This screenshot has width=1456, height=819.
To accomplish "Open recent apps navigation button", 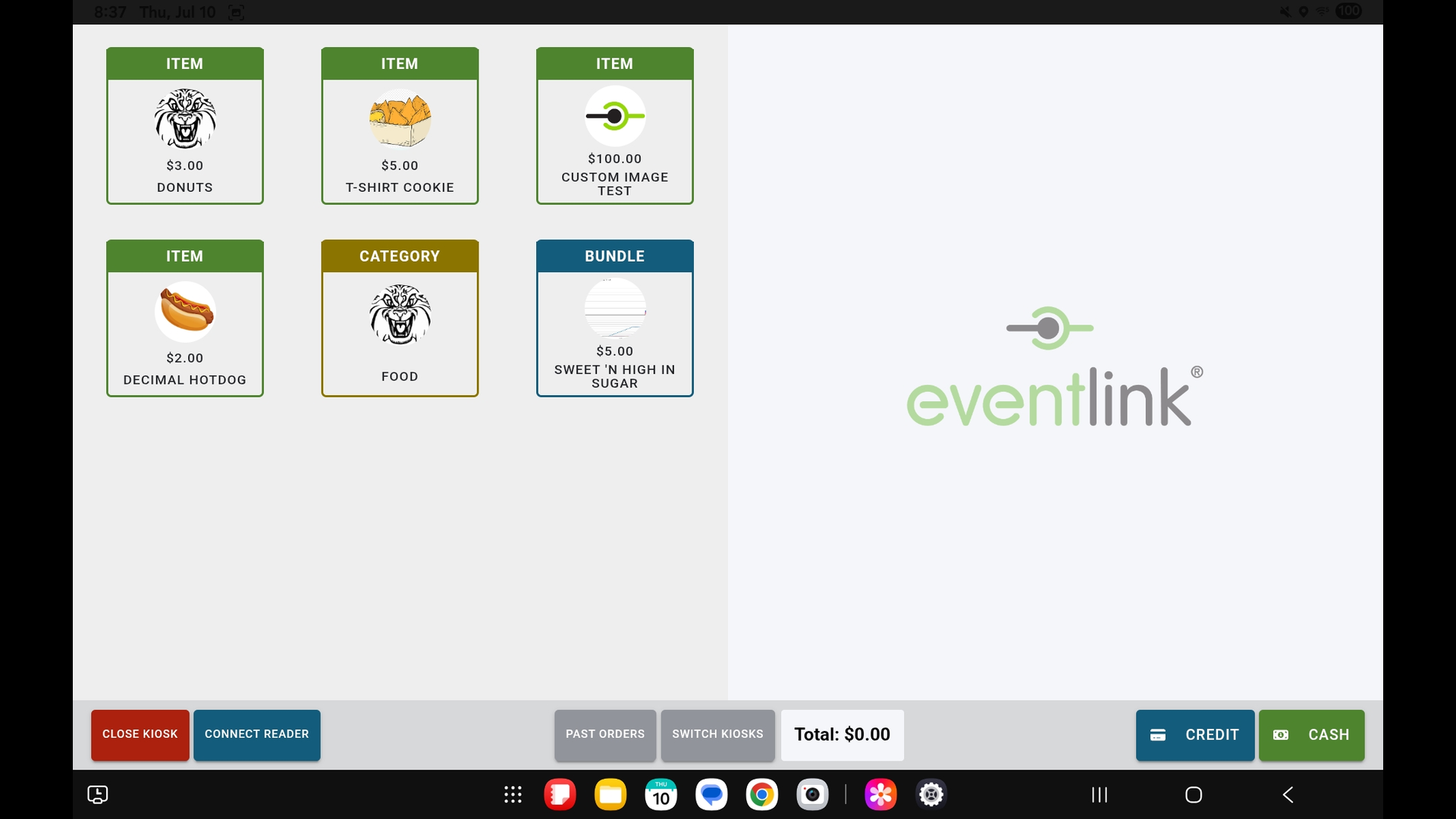I will [1099, 795].
